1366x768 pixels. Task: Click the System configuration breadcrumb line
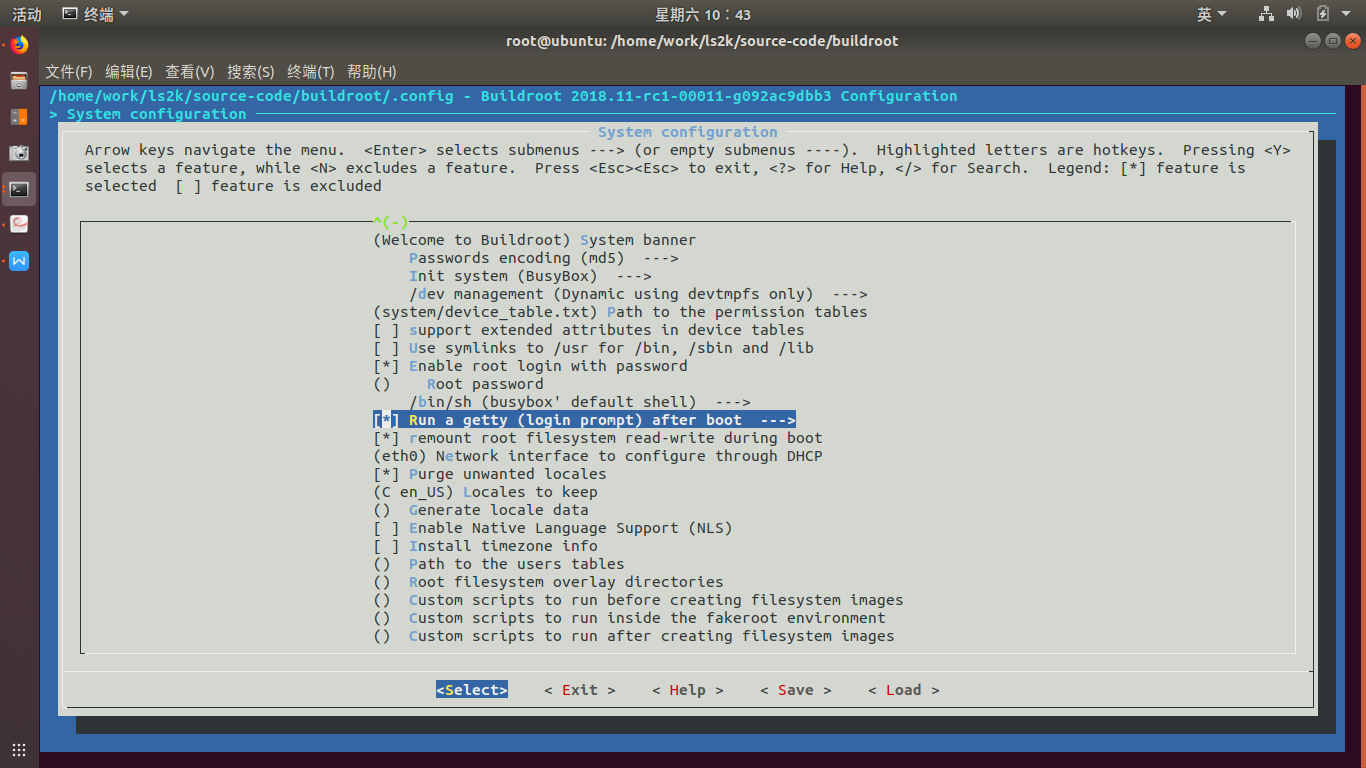point(148,114)
